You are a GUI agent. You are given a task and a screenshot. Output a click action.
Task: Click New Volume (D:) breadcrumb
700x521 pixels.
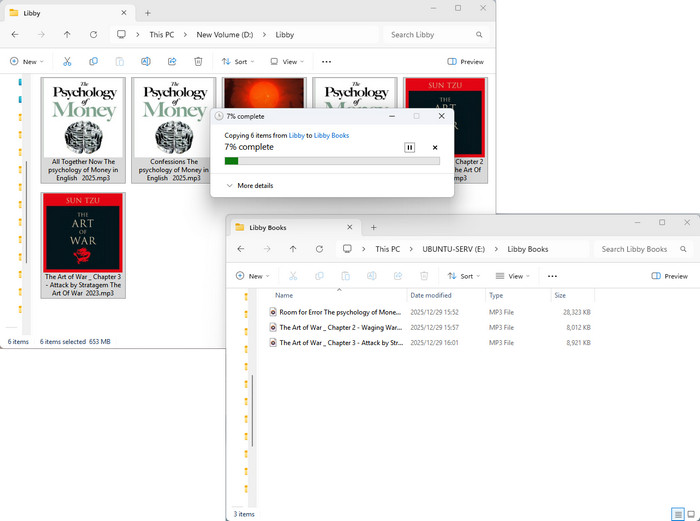coord(225,34)
